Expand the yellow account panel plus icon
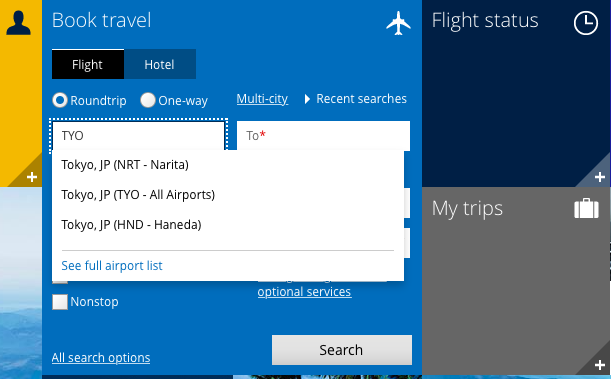Viewport: 611px width, 379px height. tap(32, 177)
